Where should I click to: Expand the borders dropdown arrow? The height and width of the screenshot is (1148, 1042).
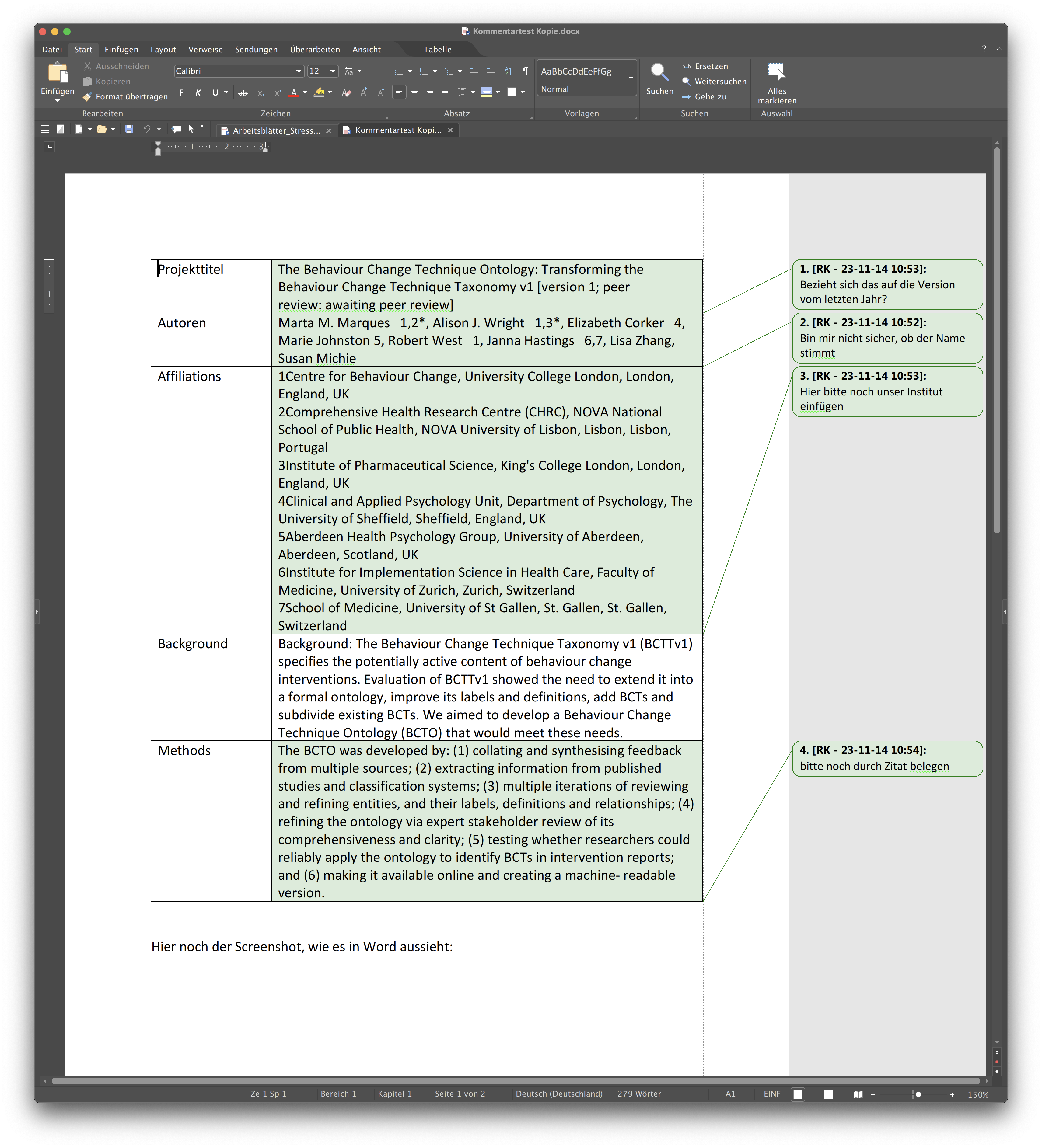[x=523, y=92]
